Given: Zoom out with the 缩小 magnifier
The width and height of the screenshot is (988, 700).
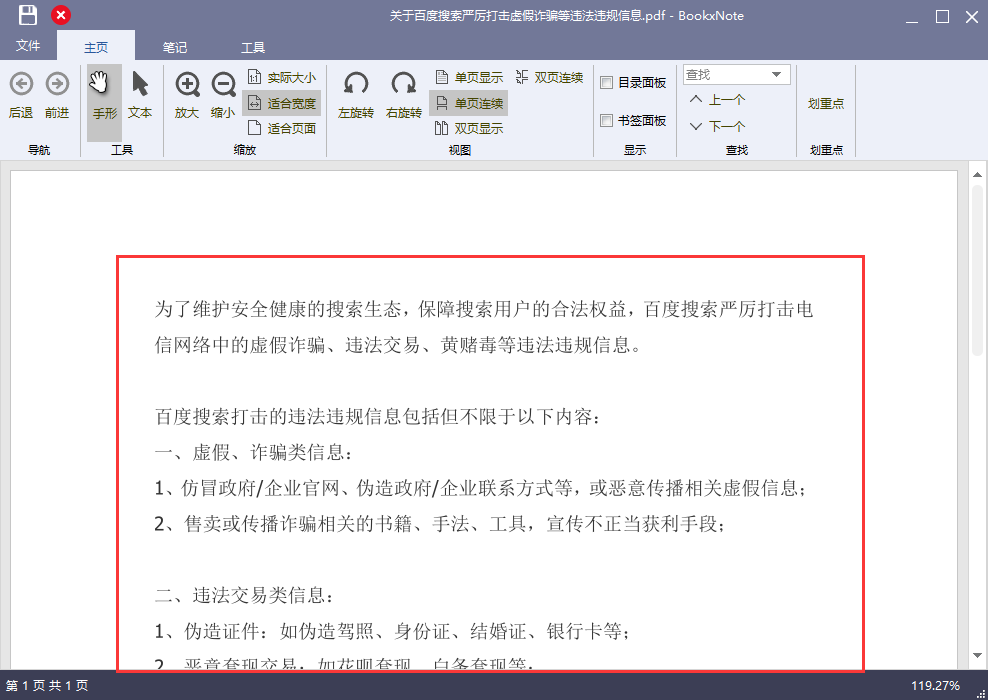Looking at the screenshot, I should (223, 96).
